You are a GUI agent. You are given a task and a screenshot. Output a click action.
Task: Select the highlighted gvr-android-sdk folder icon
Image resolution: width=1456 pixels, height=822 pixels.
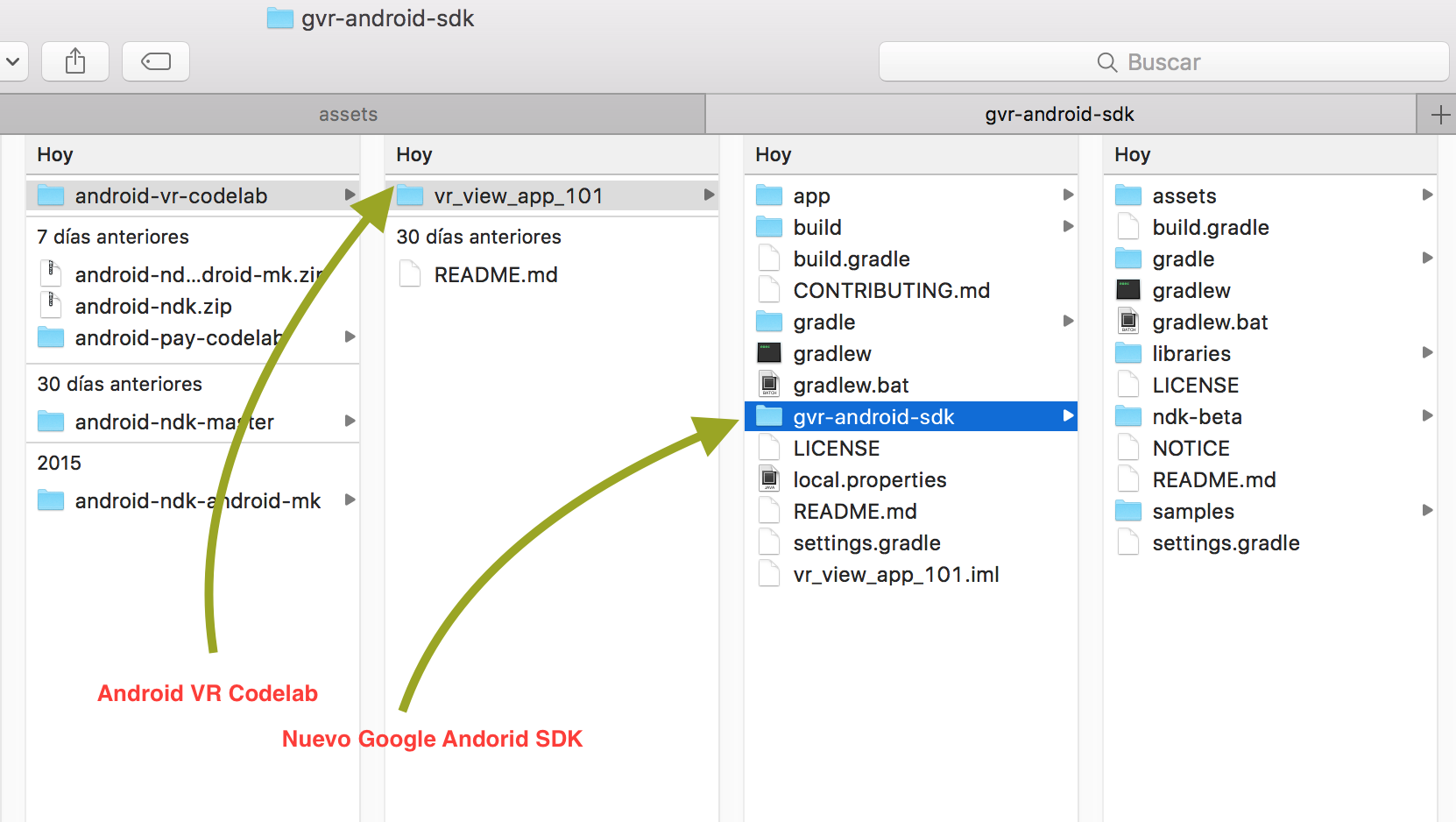[769, 416]
